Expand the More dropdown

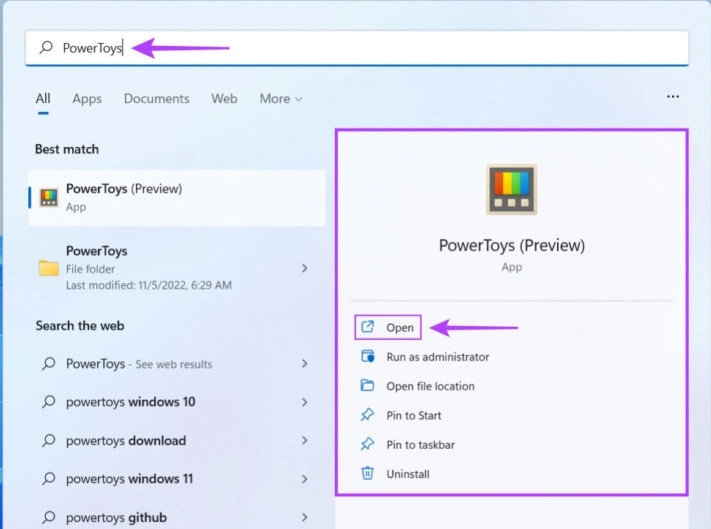click(x=281, y=98)
